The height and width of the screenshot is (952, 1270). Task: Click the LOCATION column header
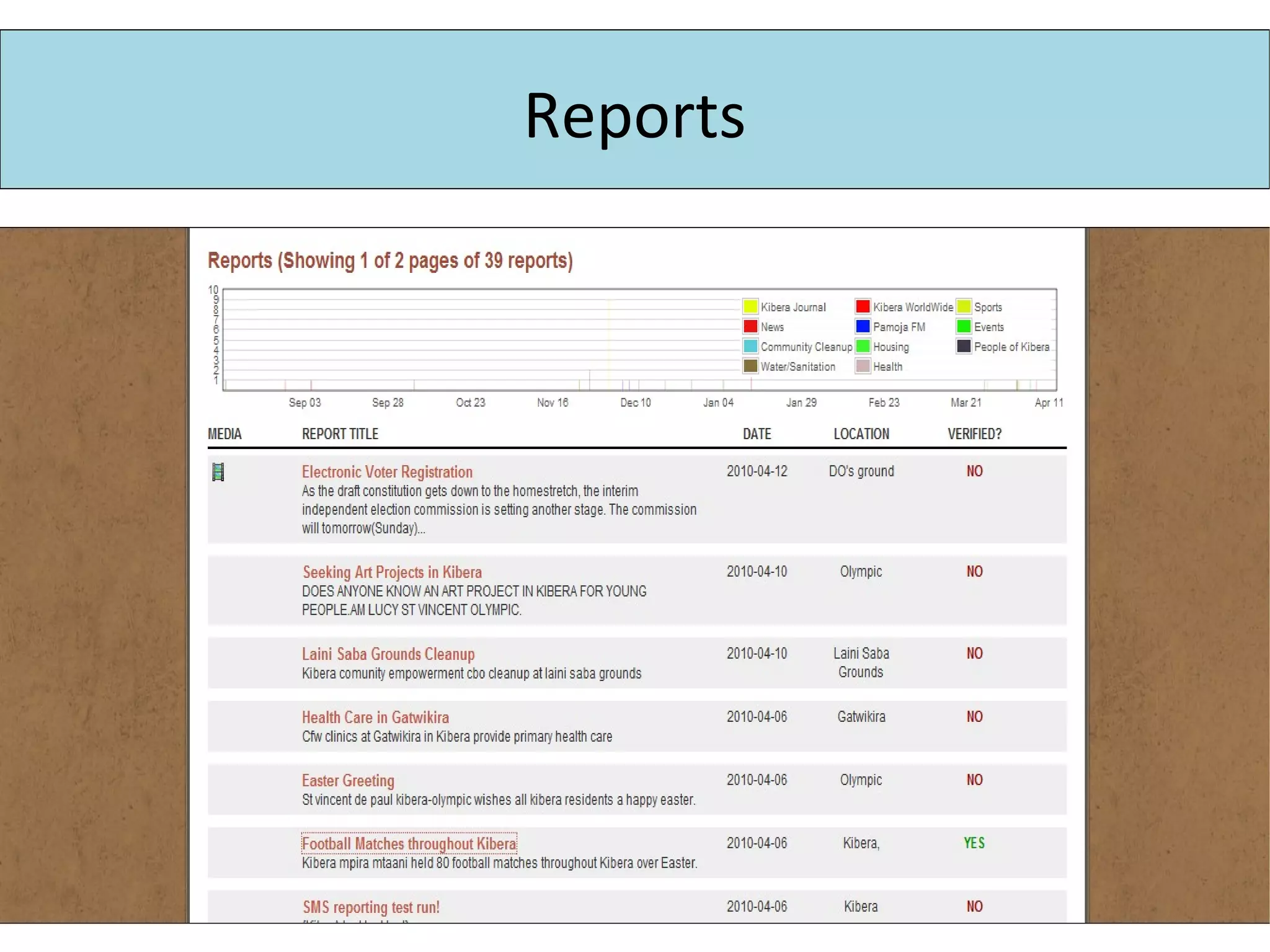pos(861,434)
